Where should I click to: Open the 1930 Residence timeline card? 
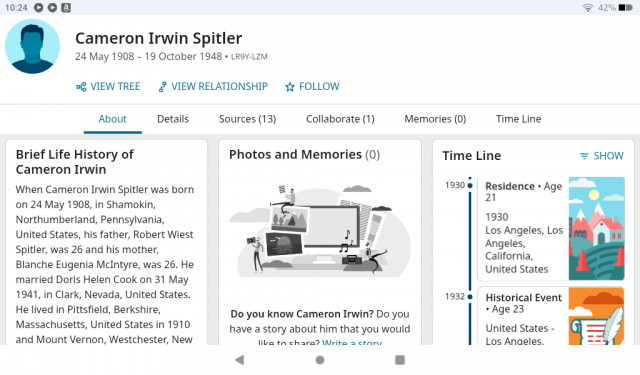(x=551, y=229)
